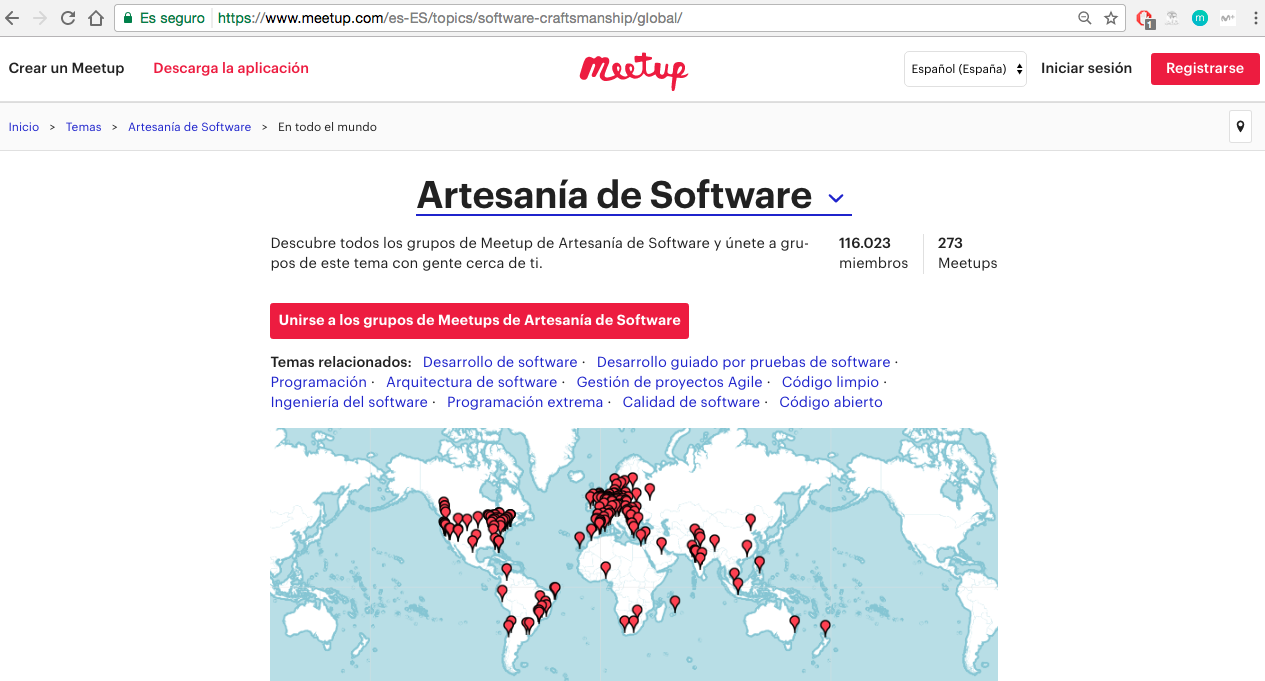Click 'En todo el mundo' breadcrumb text
The height and width of the screenshot is (681, 1265).
pyautogui.click(x=327, y=127)
